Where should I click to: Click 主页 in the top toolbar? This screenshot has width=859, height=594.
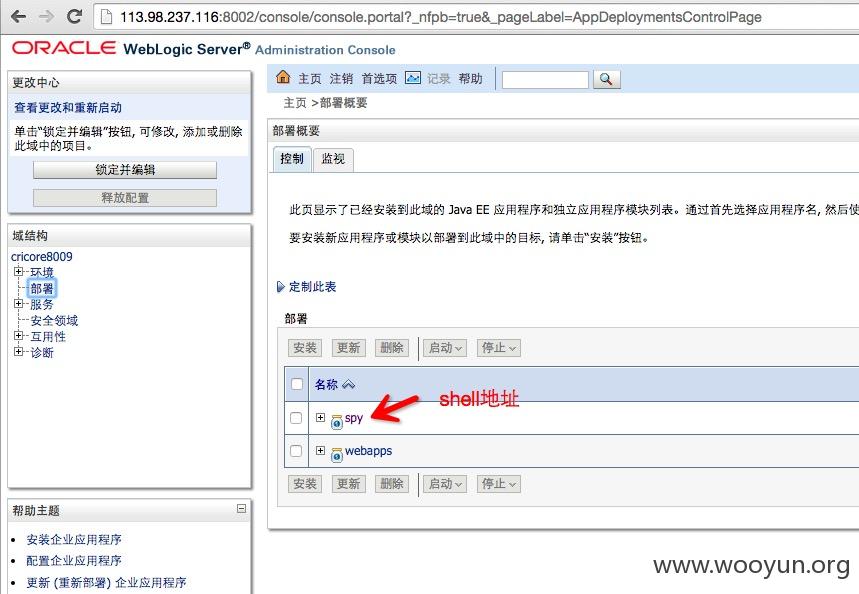[310, 78]
